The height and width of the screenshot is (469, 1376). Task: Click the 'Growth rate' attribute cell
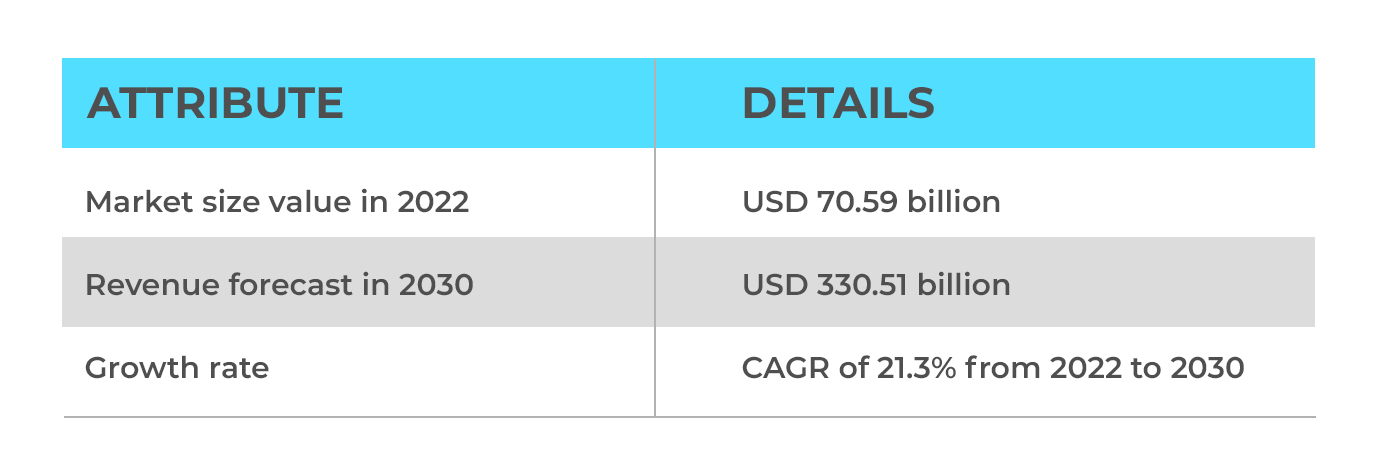[358, 371]
